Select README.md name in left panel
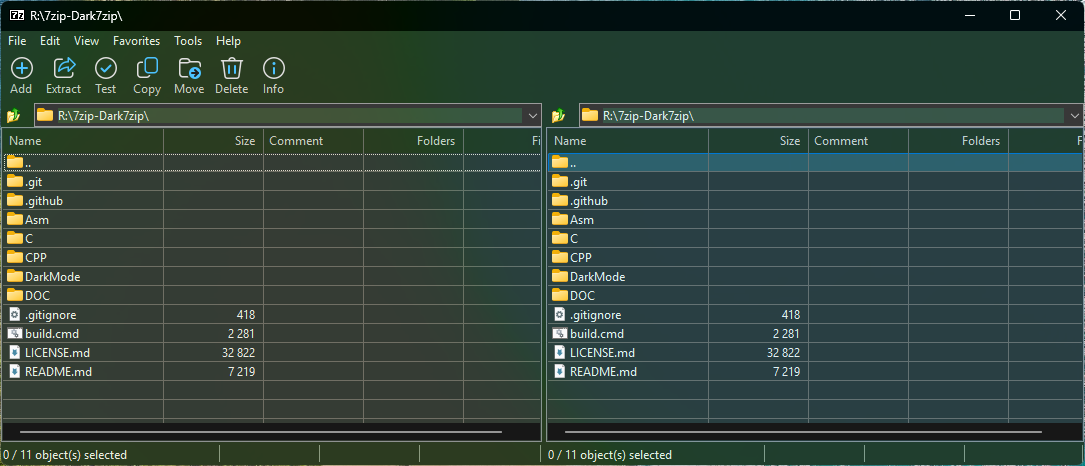This screenshot has width=1085, height=466. tap(58, 372)
